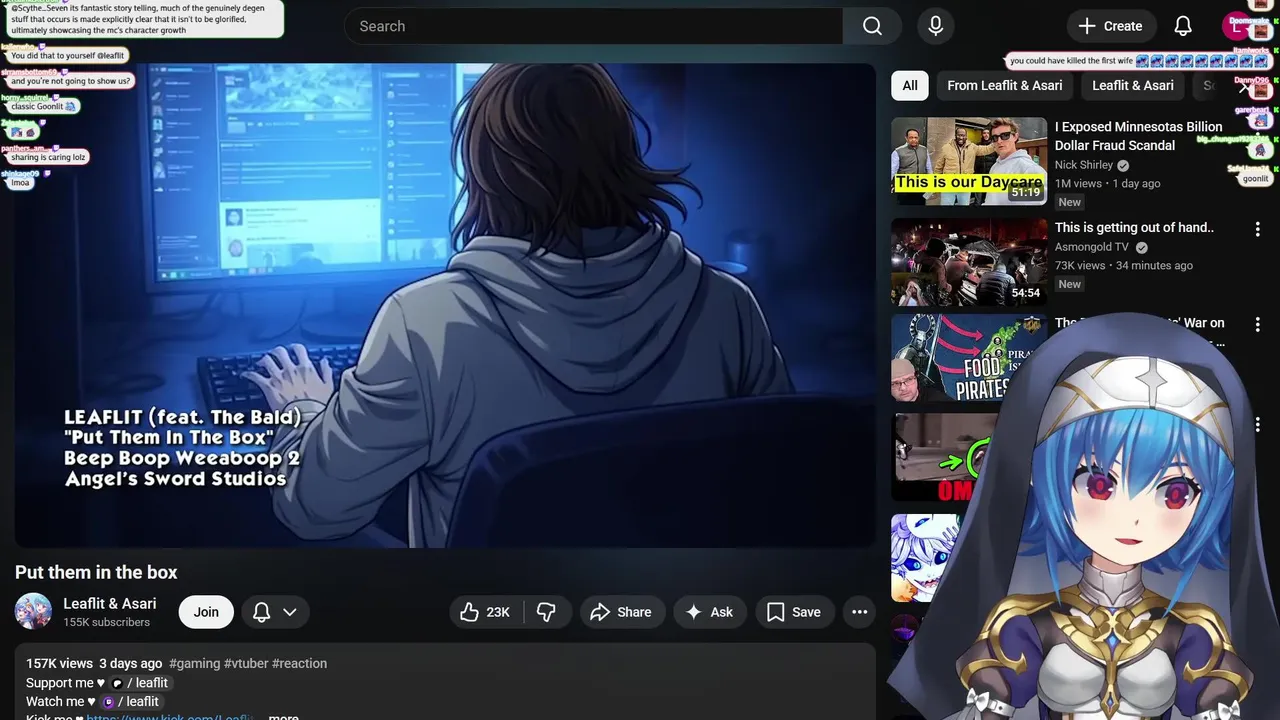Click the 'Put them in the box' title

(96, 572)
